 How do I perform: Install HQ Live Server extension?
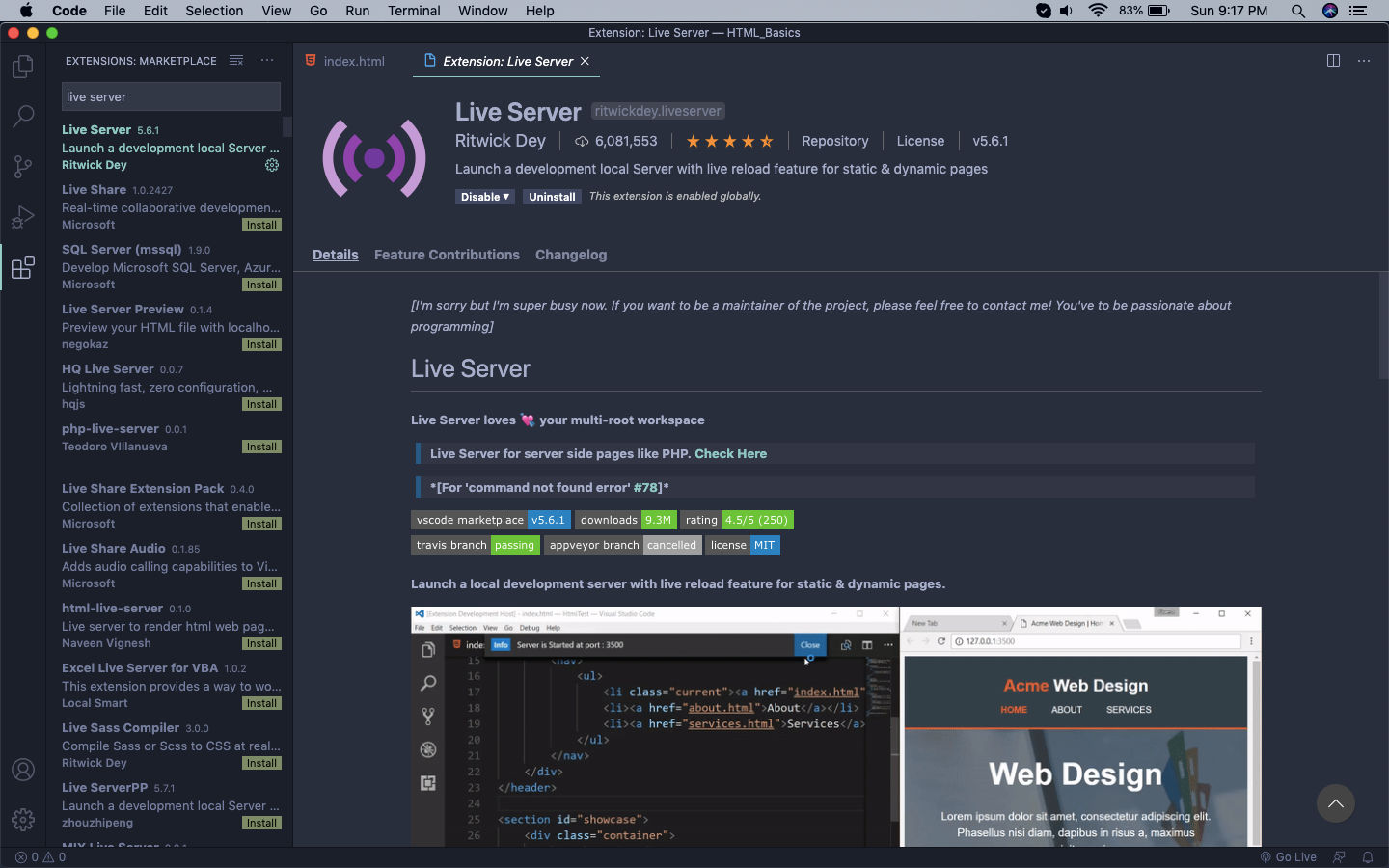coord(261,404)
